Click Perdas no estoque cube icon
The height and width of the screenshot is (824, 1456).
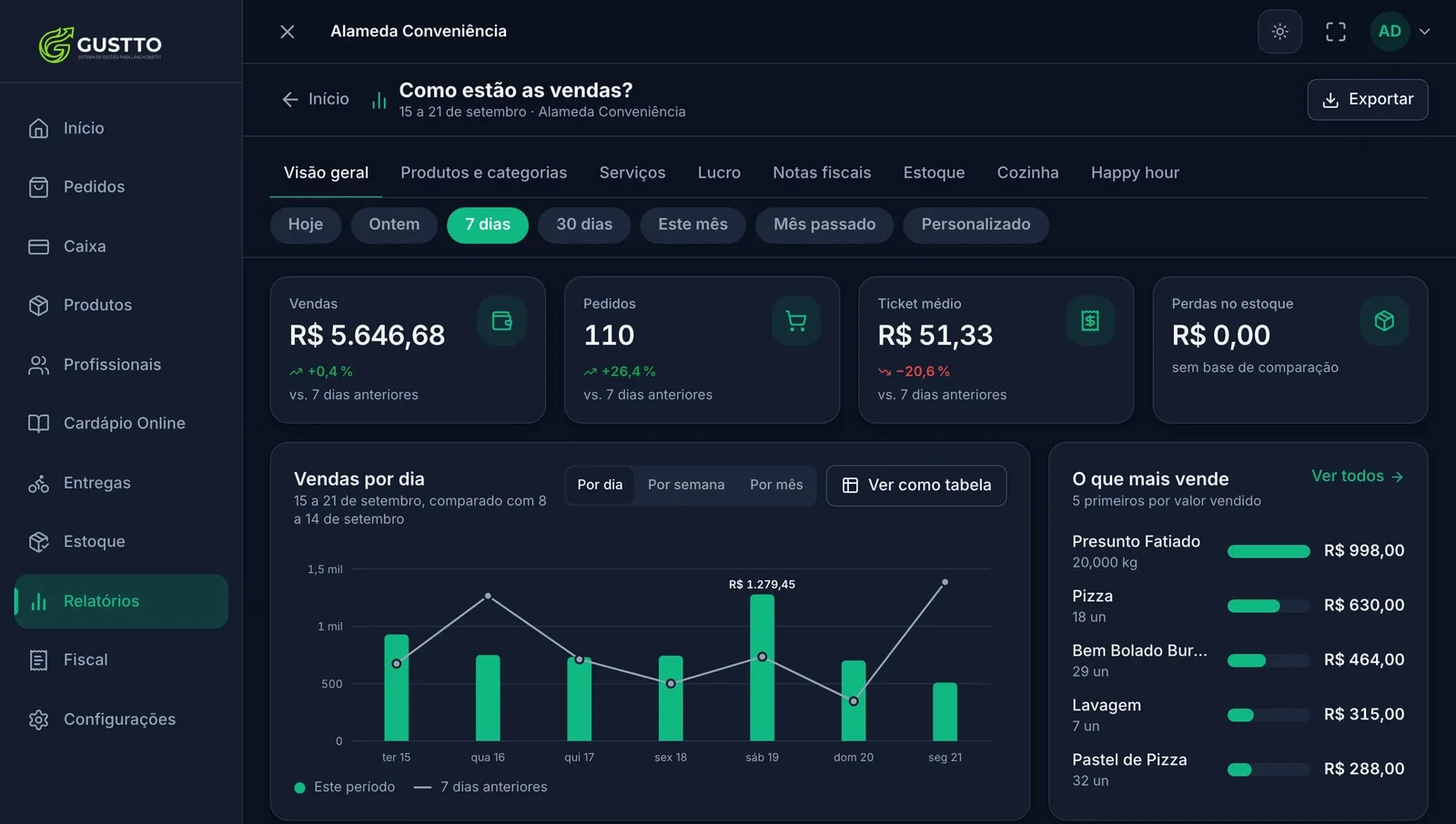point(1384,320)
